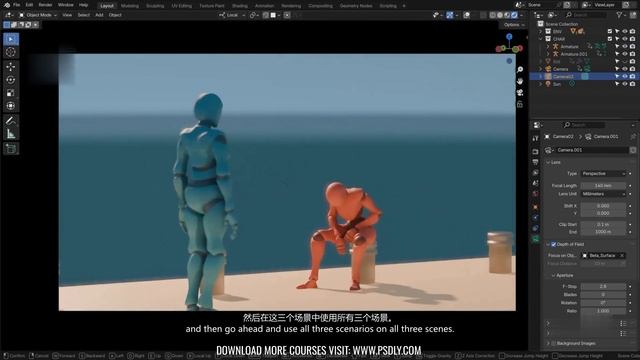
Task: Hide Sun in viewport via eye icon
Action: pyautogui.click(x=624, y=84)
